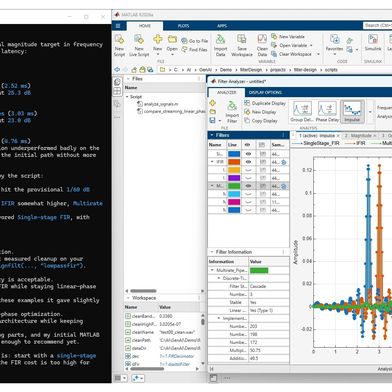Viewport: 392px width, 392px height.
Task: Click Clean Data icon
Action: click(262, 39)
